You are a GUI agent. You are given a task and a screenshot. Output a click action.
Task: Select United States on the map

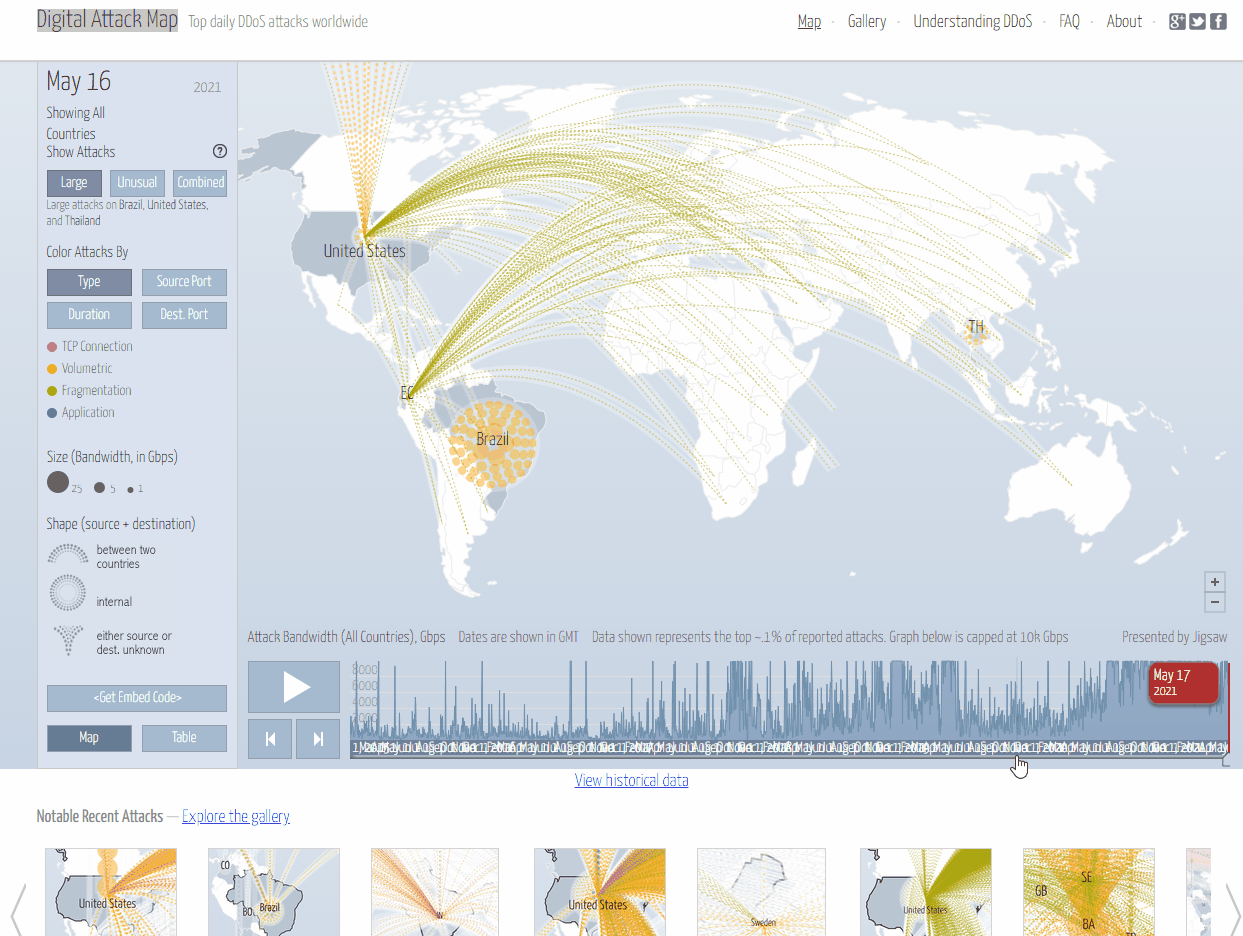pyautogui.click(x=364, y=251)
